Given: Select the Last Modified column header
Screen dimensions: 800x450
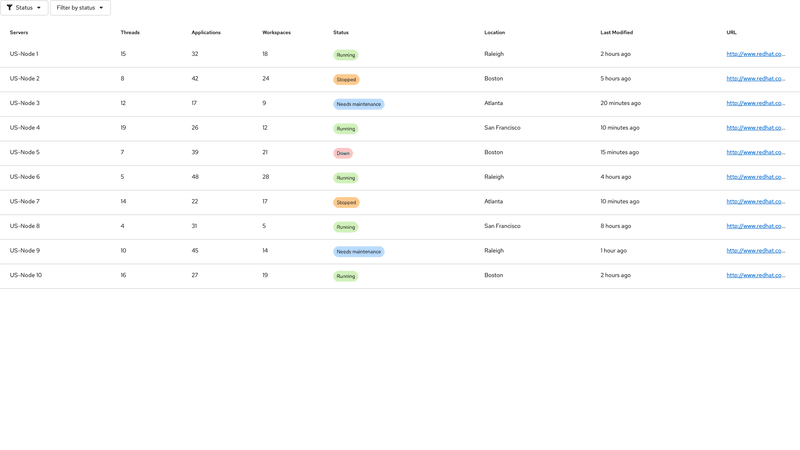Looking at the screenshot, I should point(616,32).
